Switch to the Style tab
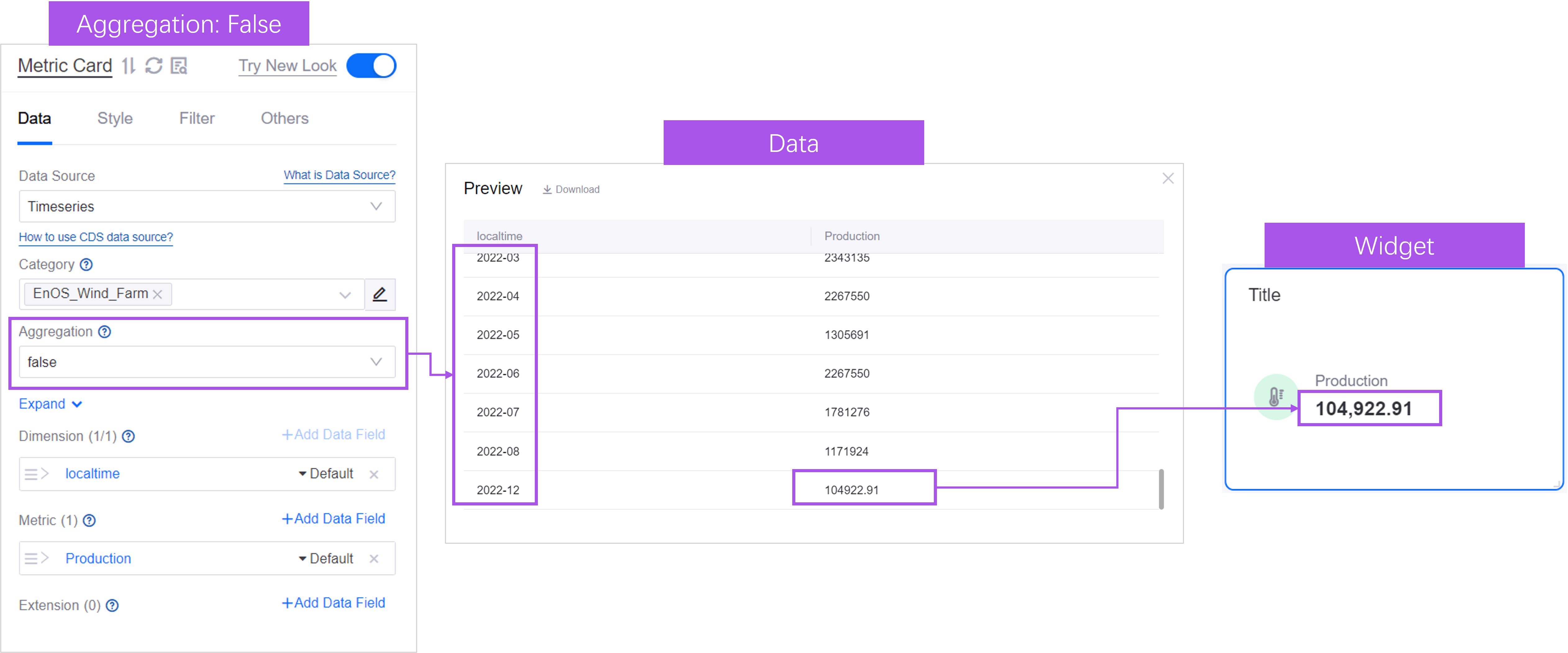 pos(115,118)
